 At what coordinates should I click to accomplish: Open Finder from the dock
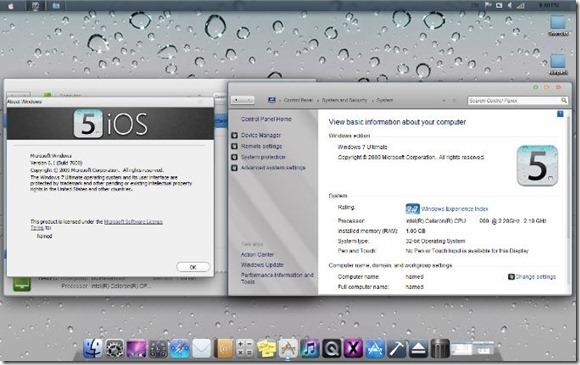[x=92, y=348]
